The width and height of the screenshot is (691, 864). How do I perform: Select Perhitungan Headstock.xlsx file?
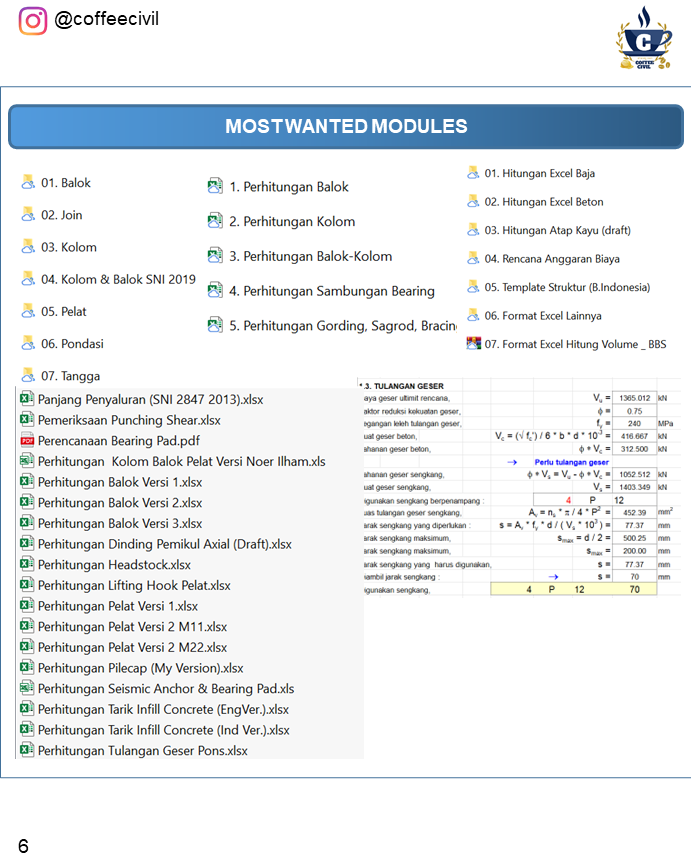tap(114, 564)
